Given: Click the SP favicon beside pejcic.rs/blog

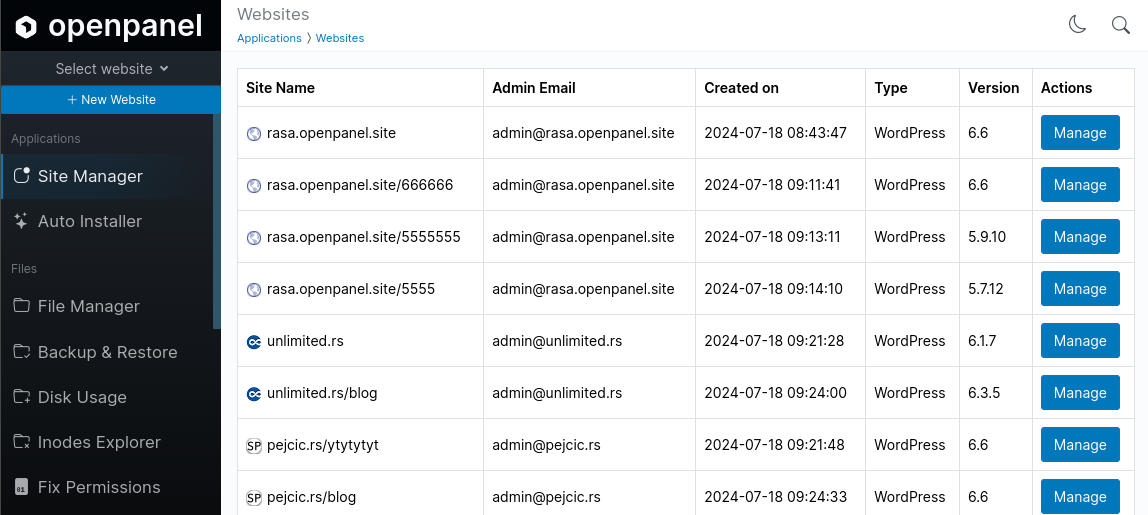Looking at the screenshot, I should (x=254, y=497).
